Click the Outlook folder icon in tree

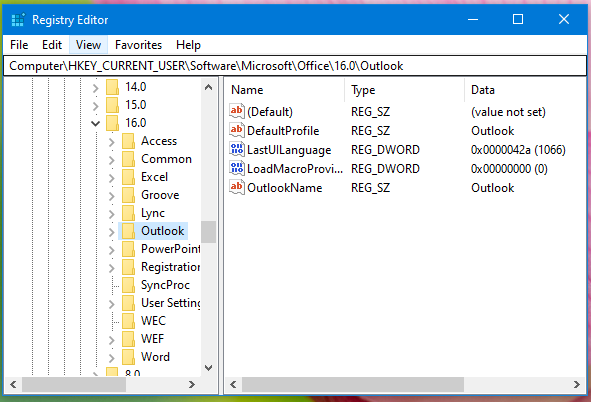pos(128,231)
